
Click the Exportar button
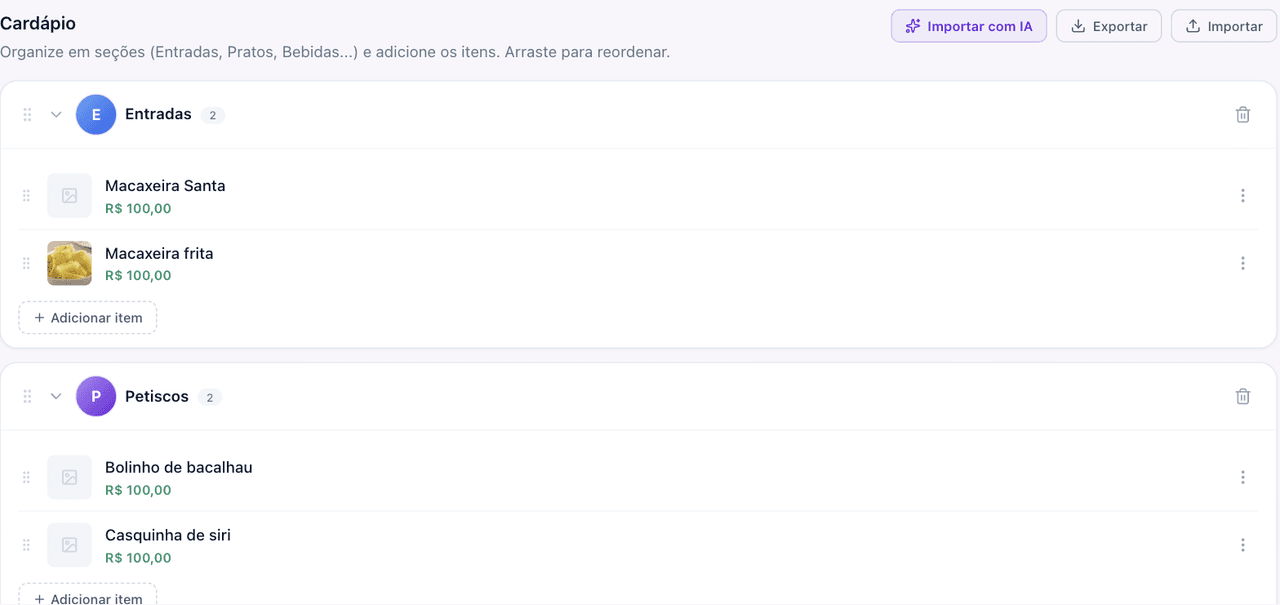tap(1109, 26)
